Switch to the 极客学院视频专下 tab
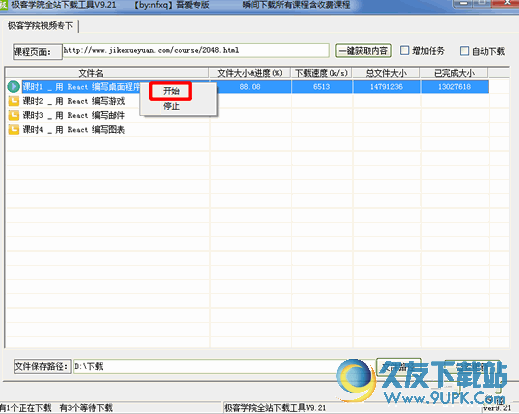519x414 pixels. point(40,26)
